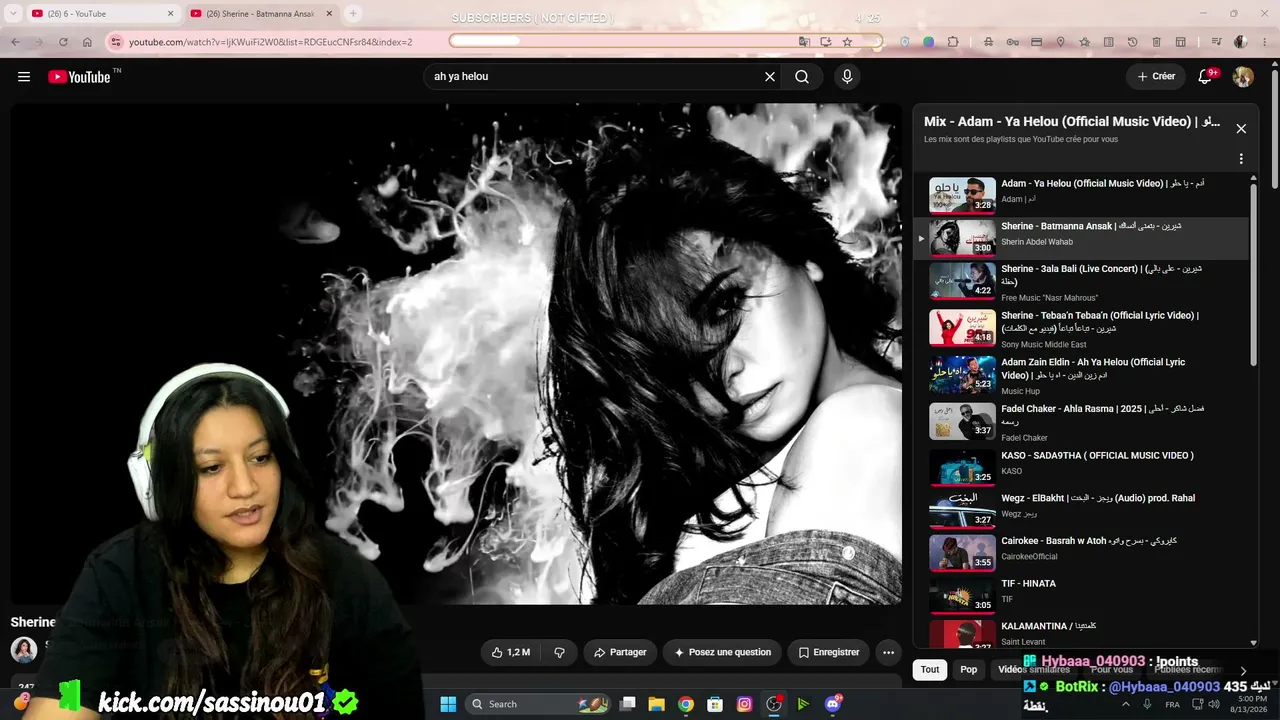Open the browser profile avatar
The height and width of the screenshot is (720, 1280).
tap(1241, 42)
